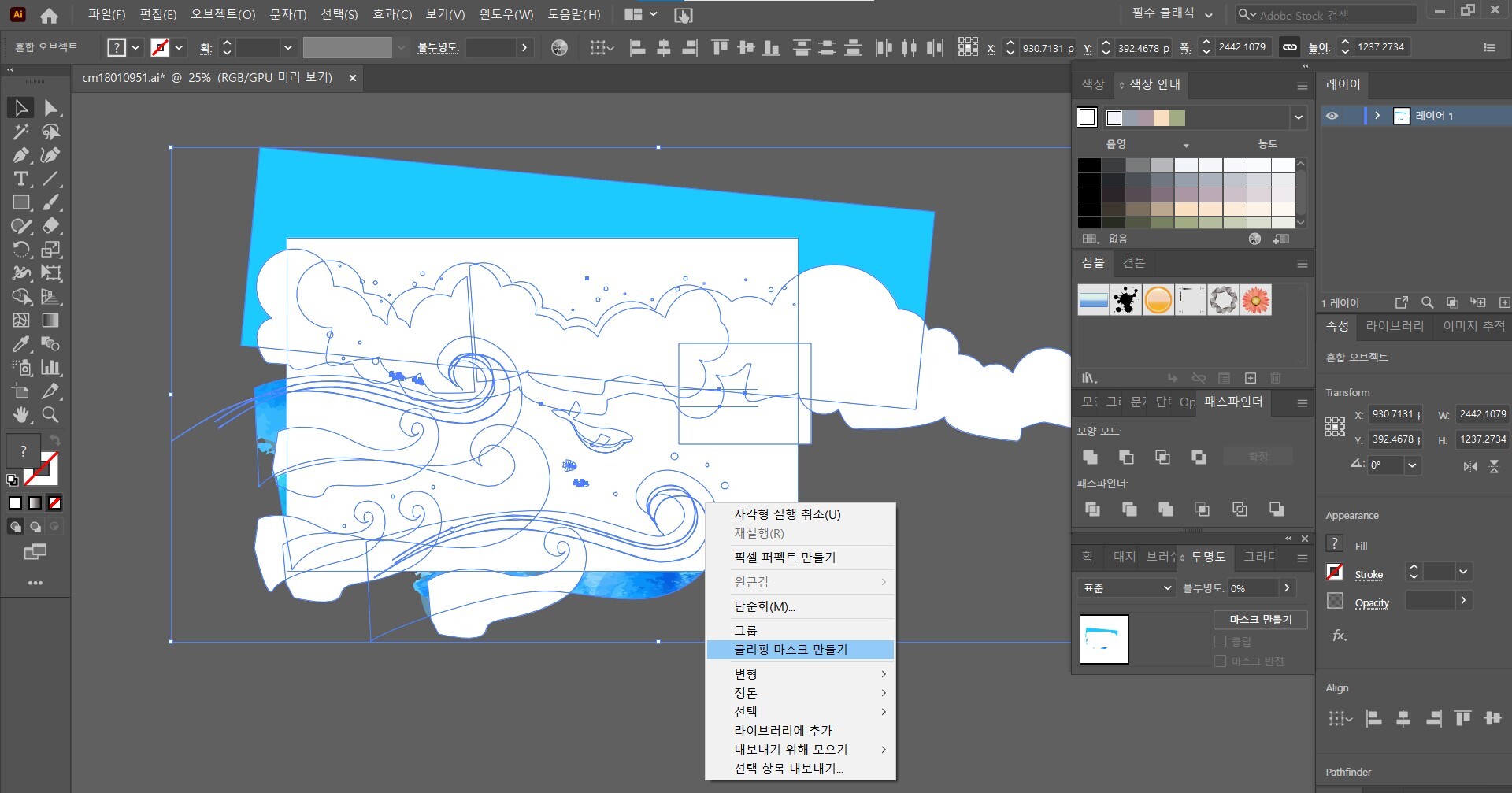The height and width of the screenshot is (793, 1512).
Task: Select the Rotate tool
Action: coord(21,250)
